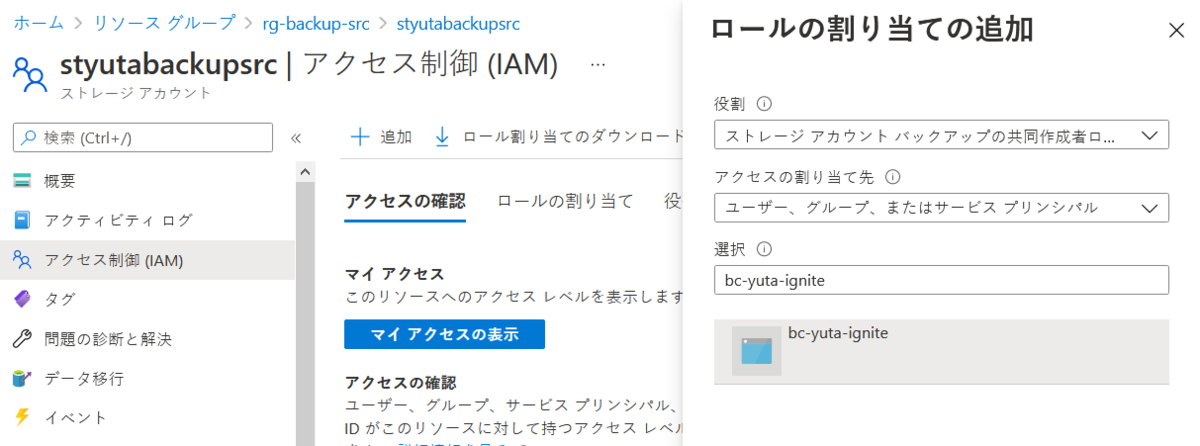Image resolution: width=1200 pixels, height=446 pixels.
Task: Open the 役割 role dropdown
Action: tap(941, 135)
